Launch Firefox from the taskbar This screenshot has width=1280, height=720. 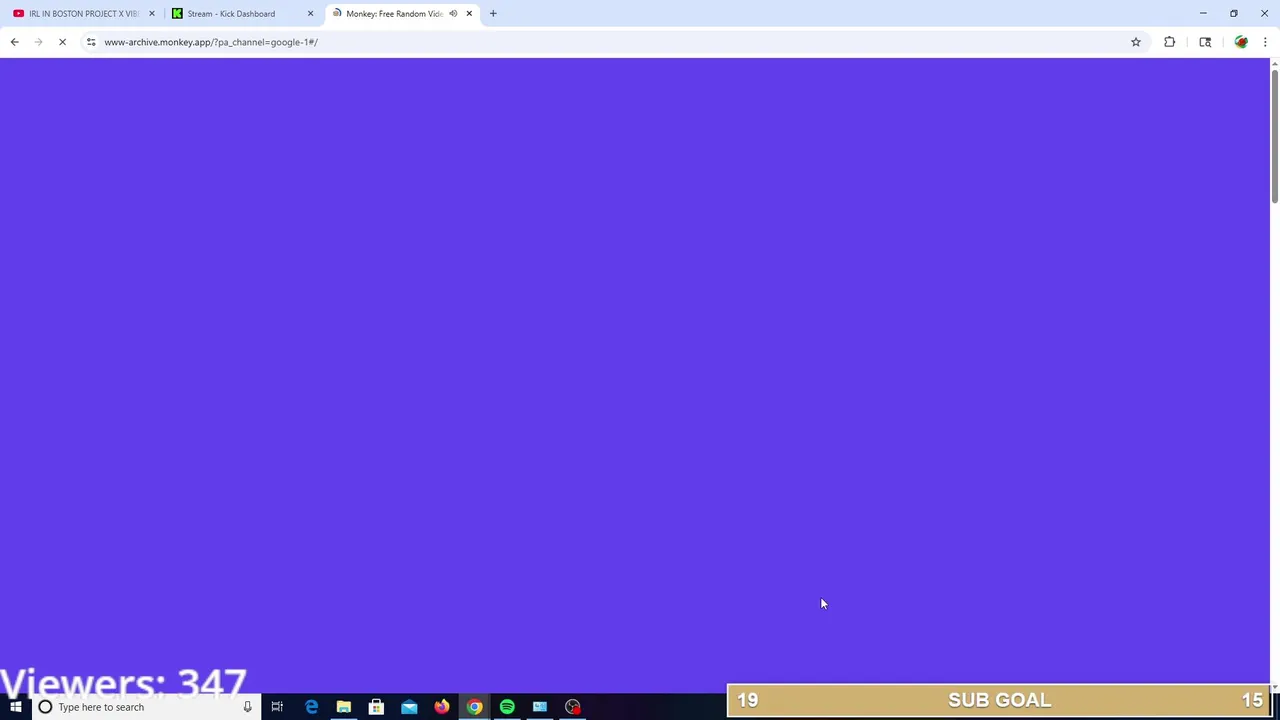click(442, 707)
